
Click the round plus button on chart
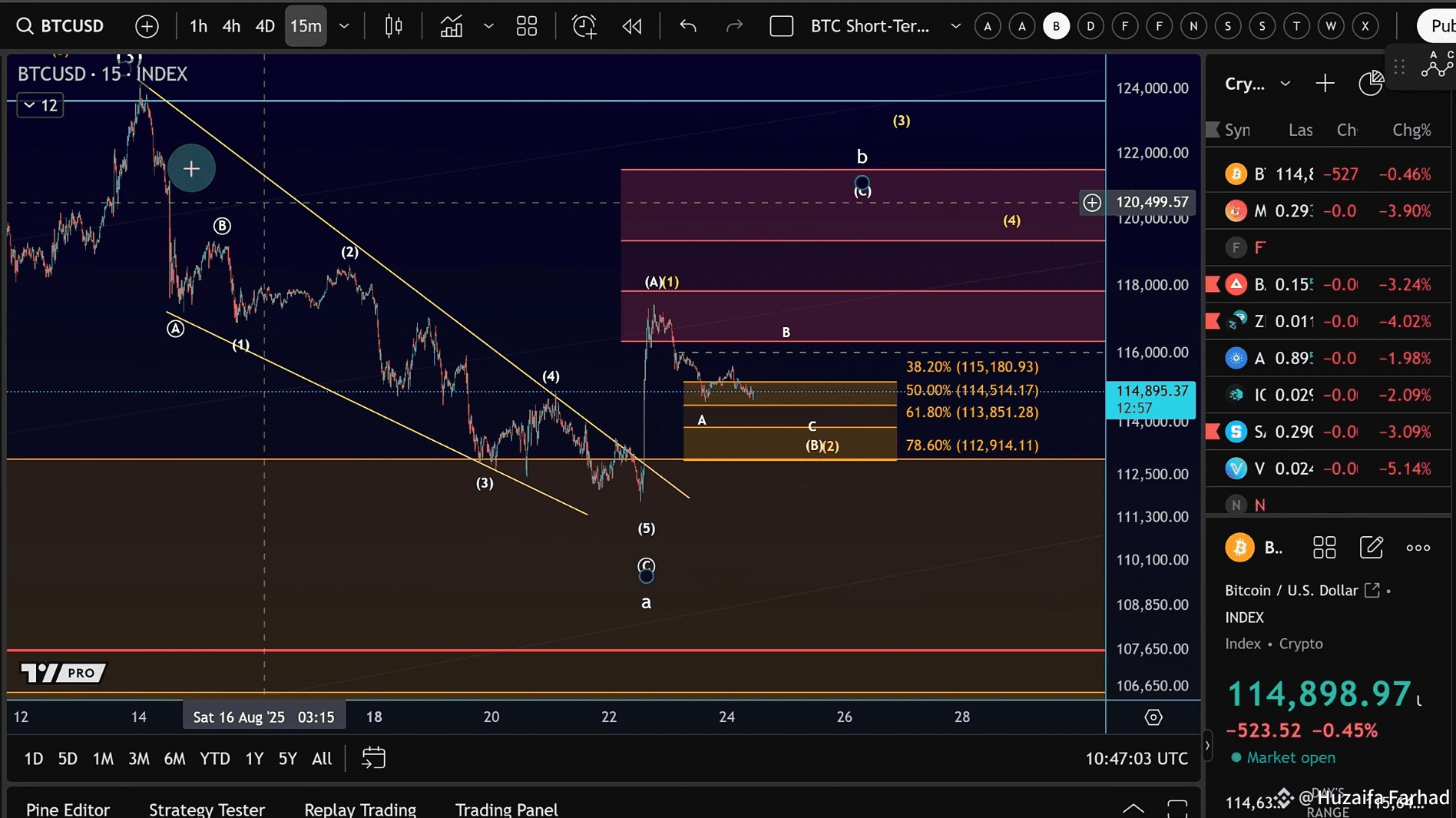[191, 168]
